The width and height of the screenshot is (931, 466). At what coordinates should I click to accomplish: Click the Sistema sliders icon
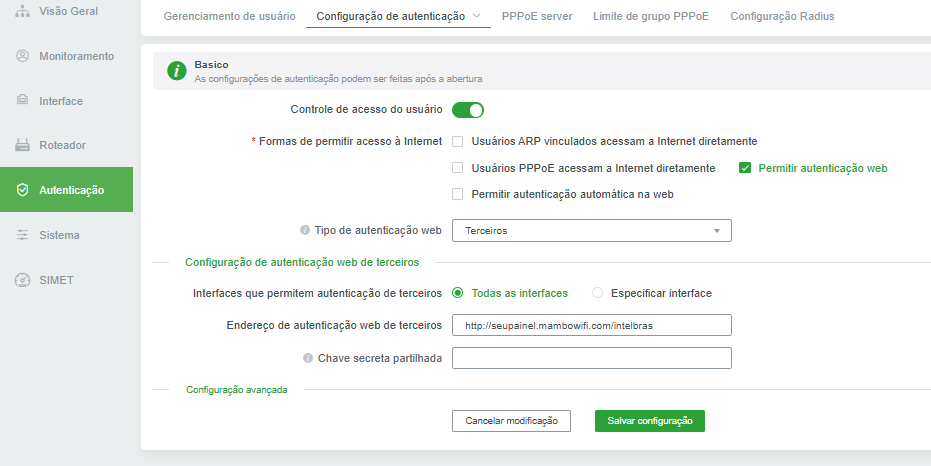coord(22,235)
